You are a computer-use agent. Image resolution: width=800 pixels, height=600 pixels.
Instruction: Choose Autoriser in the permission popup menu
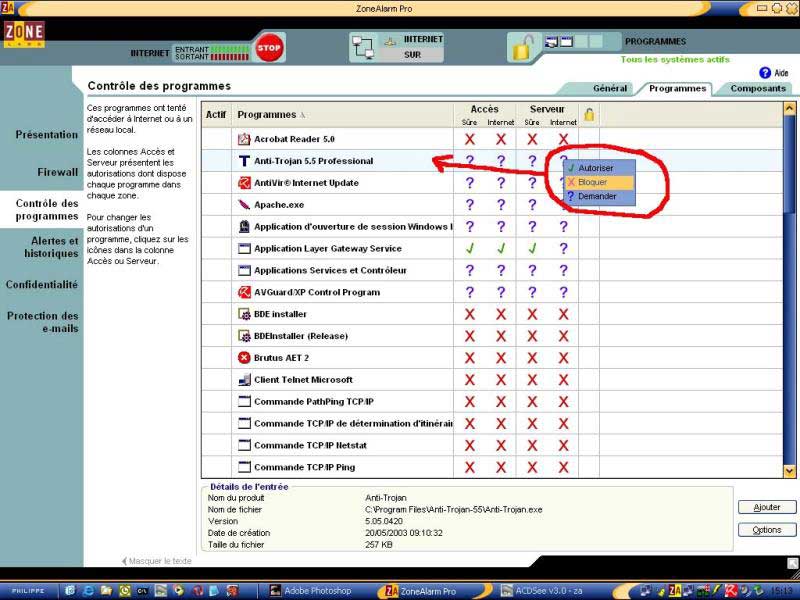(x=599, y=168)
